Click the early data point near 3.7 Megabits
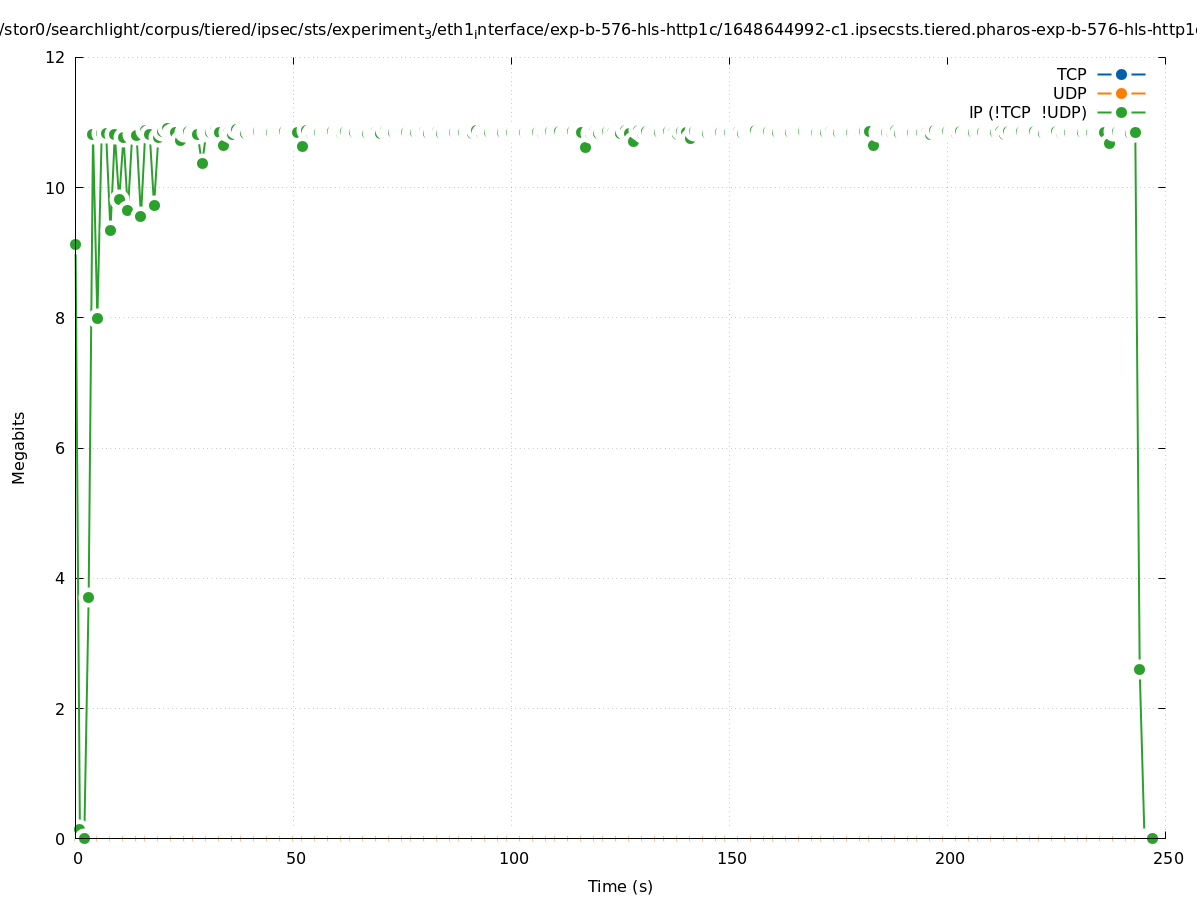 88,597
